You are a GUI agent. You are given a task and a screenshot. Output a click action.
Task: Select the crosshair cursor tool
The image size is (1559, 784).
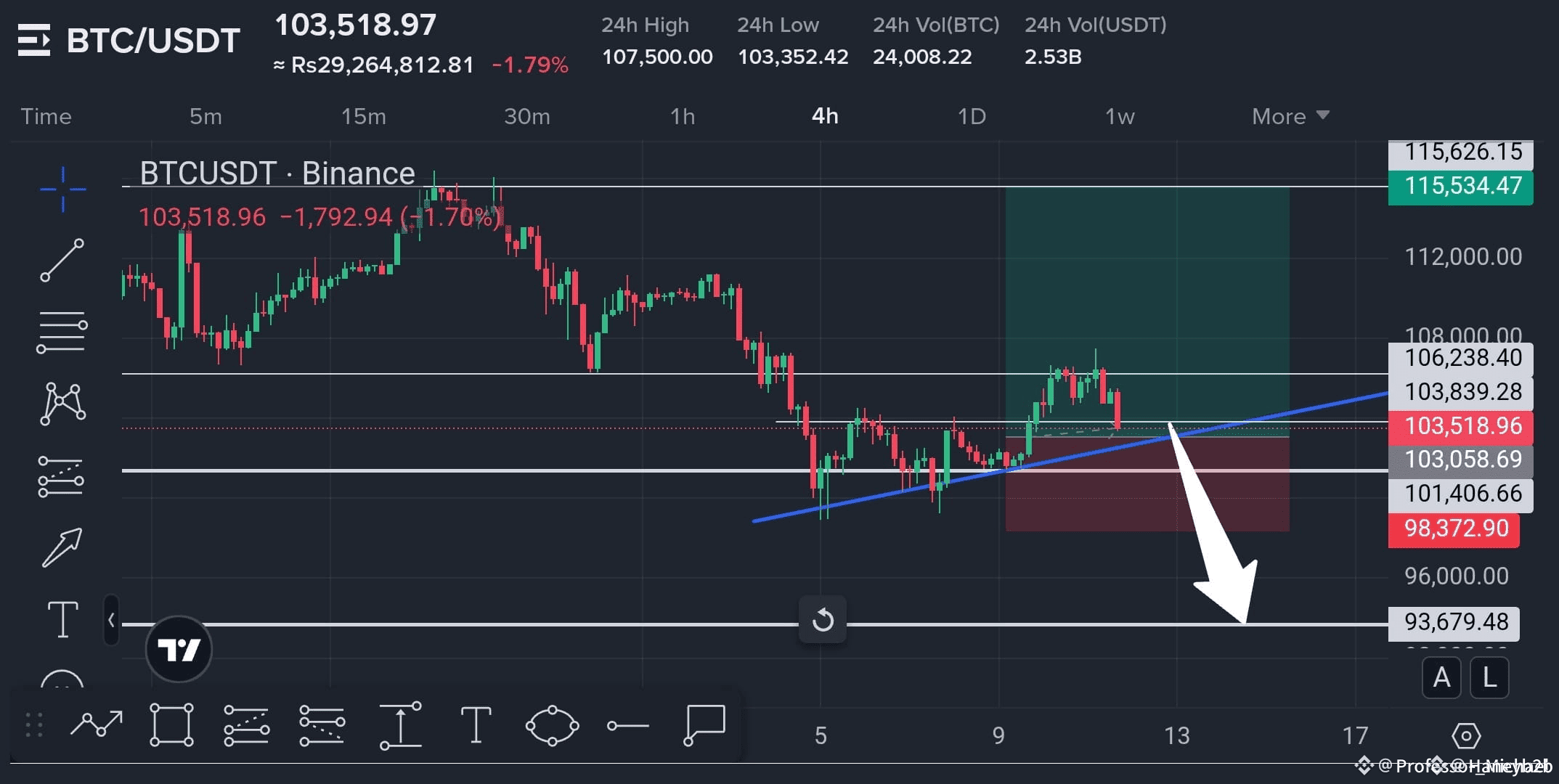click(62, 189)
